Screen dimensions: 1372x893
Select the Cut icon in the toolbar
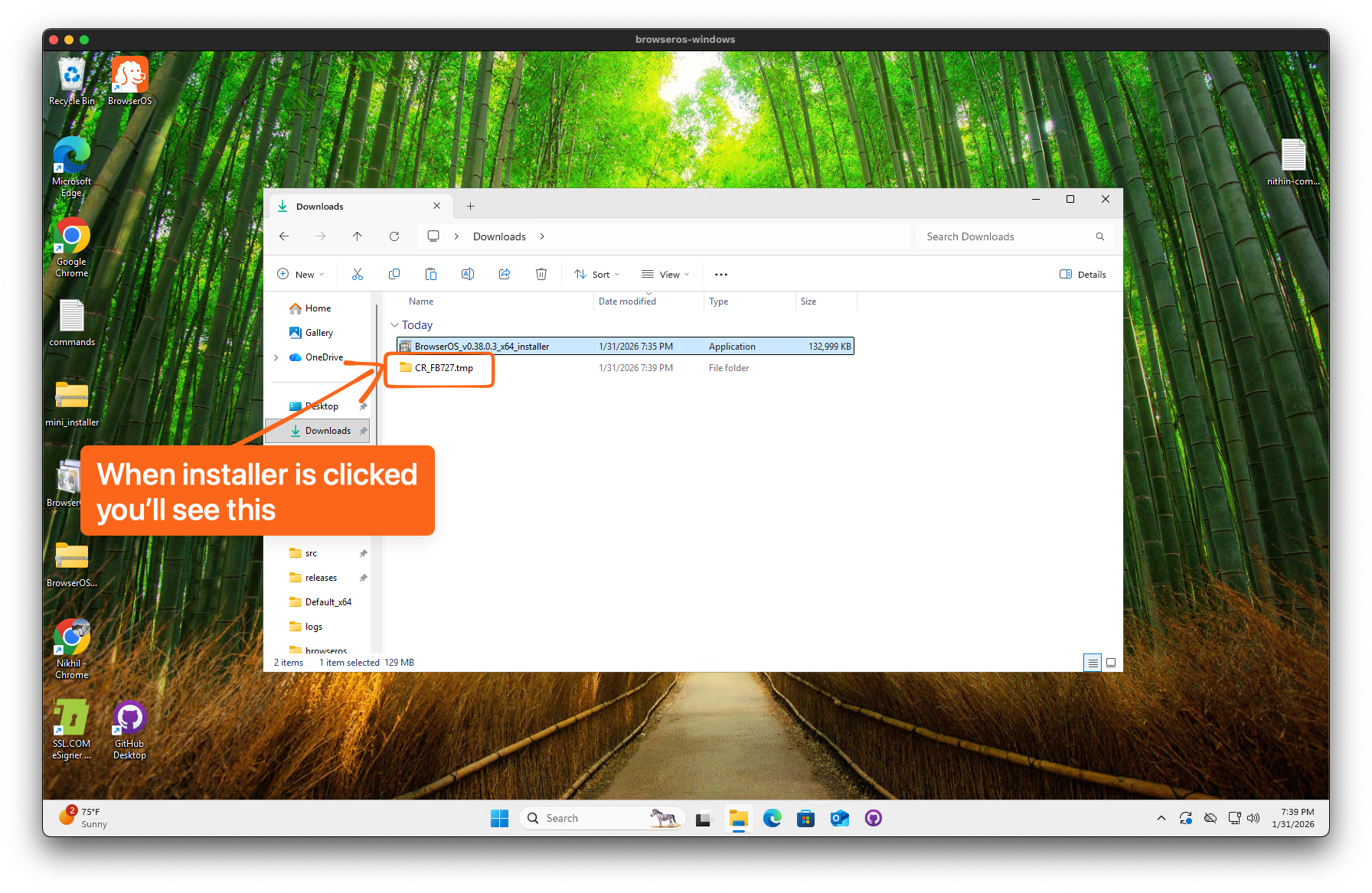click(x=357, y=274)
